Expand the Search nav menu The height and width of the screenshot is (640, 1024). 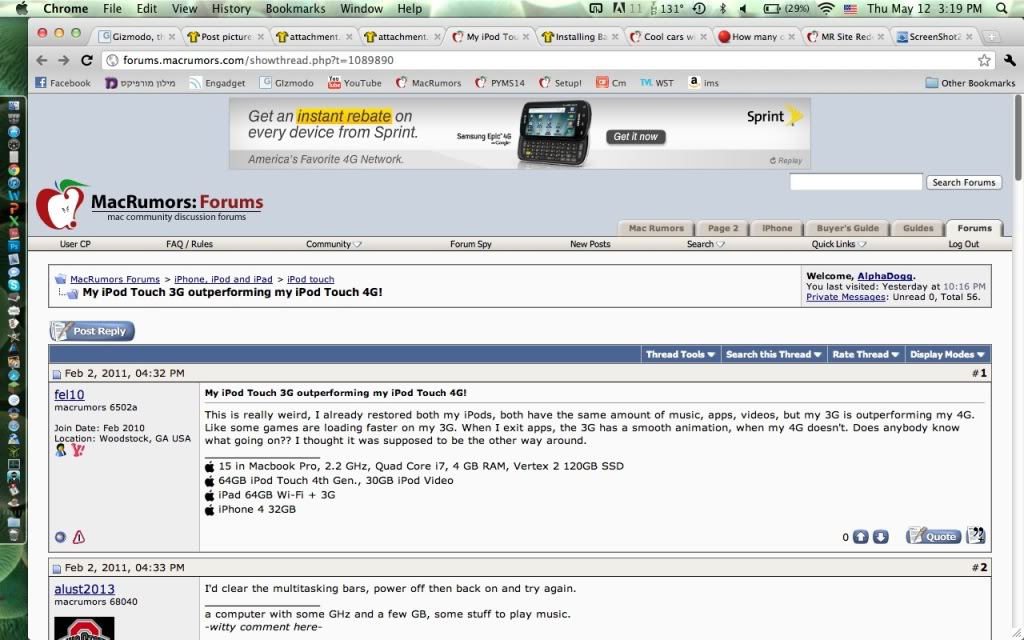pos(705,244)
